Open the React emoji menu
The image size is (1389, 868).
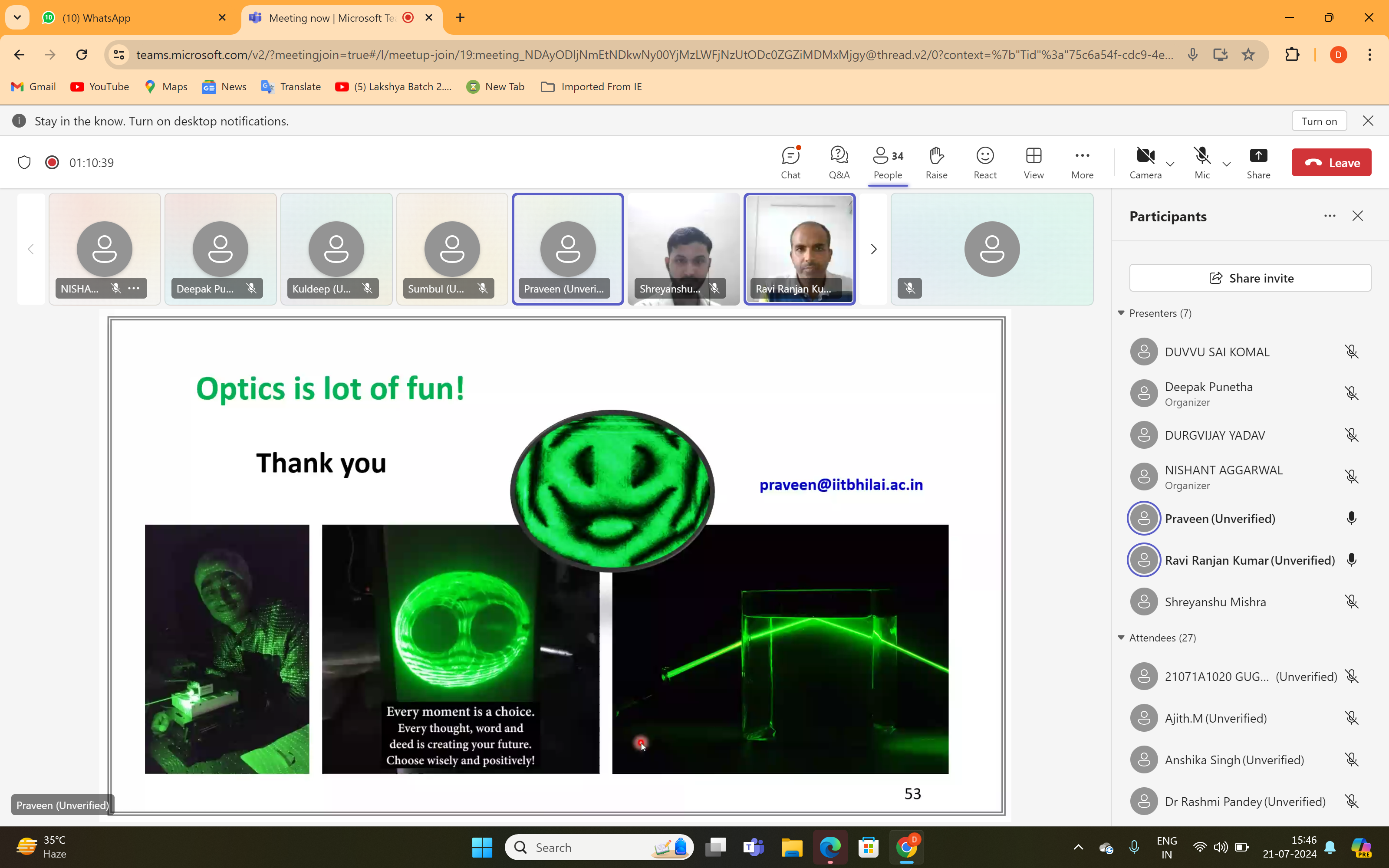coord(985,162)
